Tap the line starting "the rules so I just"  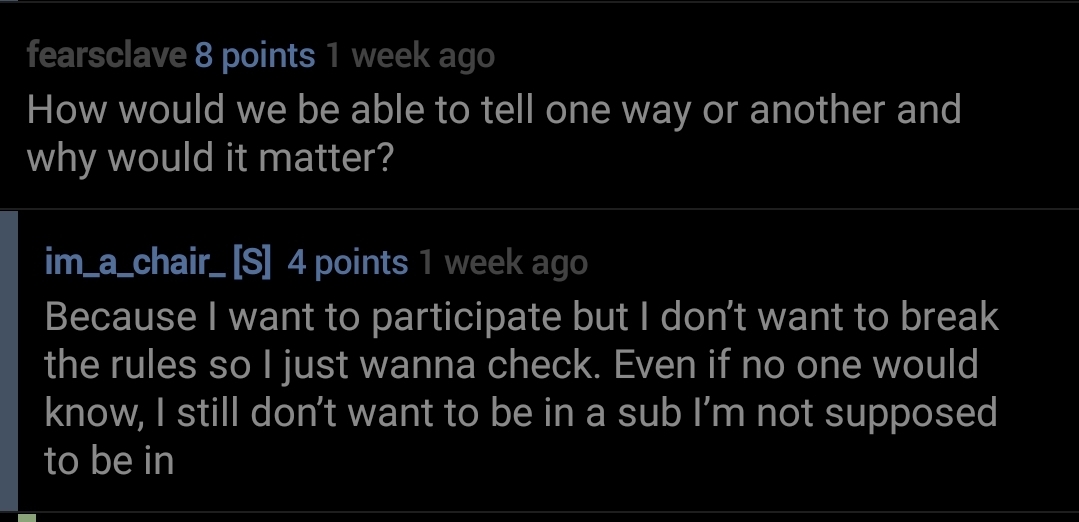[x=510, y=364]
